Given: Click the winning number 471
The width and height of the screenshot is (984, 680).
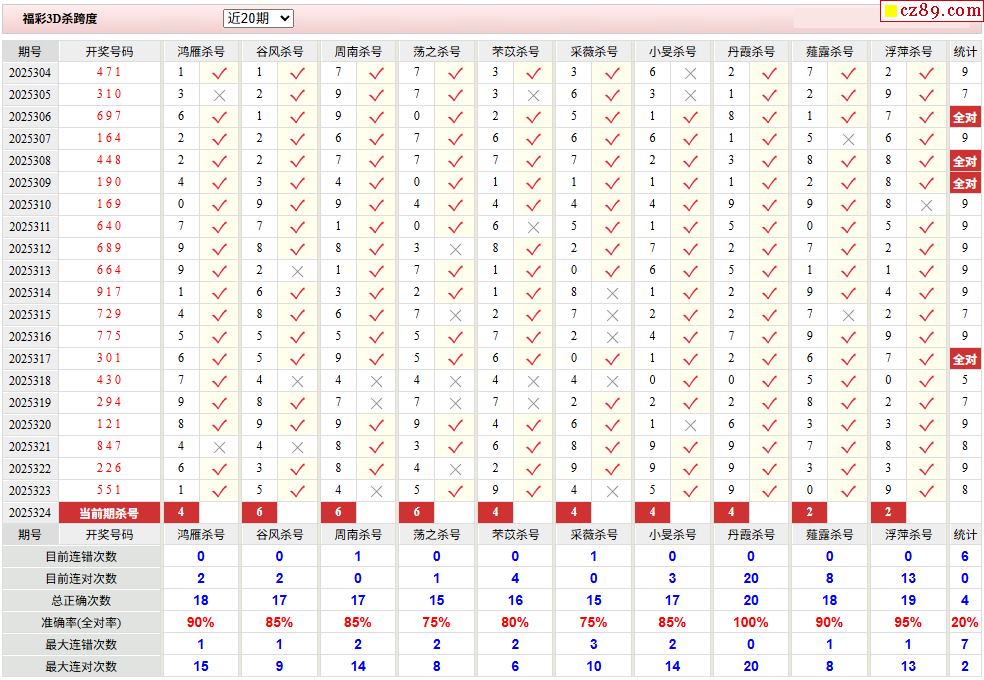Looking at the screenshot, I should [109, 72].
